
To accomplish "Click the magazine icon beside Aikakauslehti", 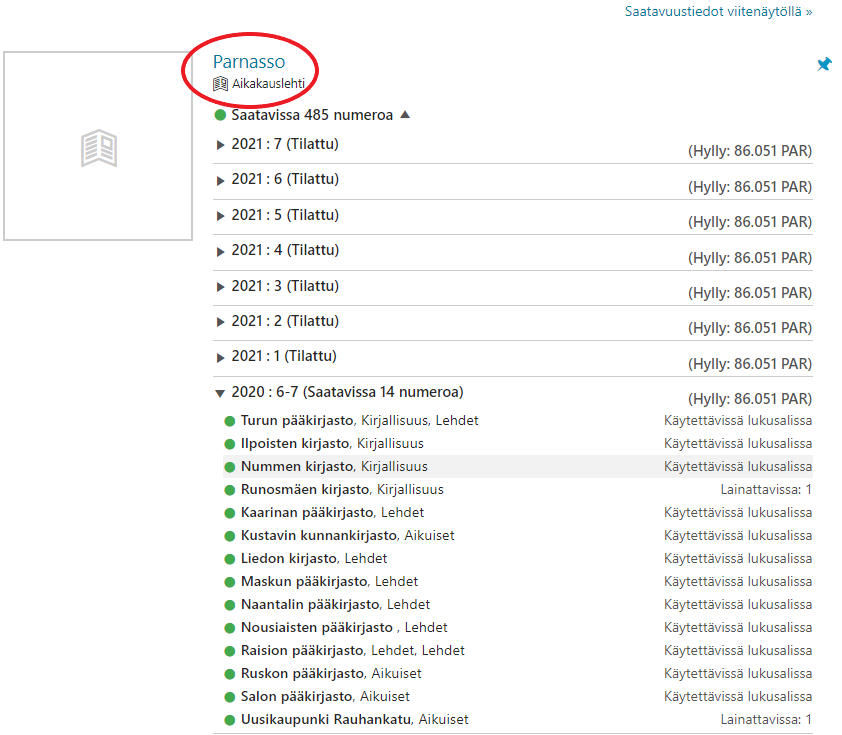I will pos(221,84).
